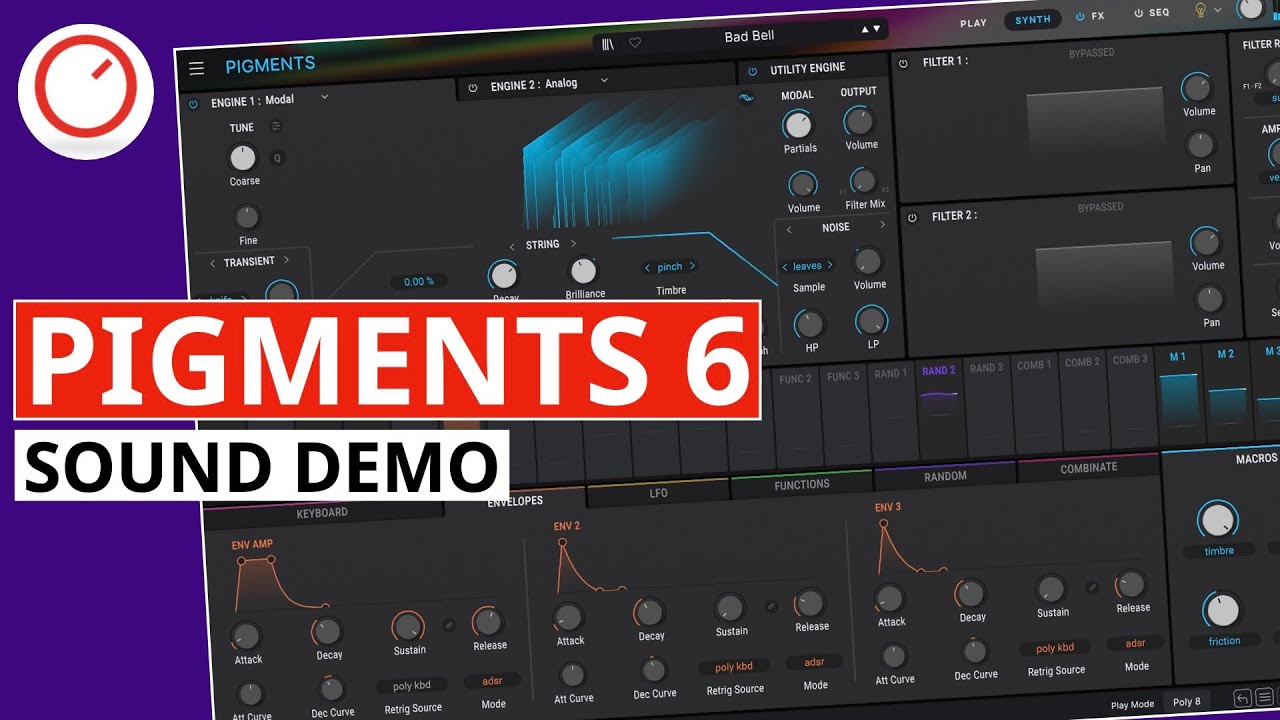Open the LFO modulation tab
Viewport: 1280px width, 720px height.
click(658, 493)
